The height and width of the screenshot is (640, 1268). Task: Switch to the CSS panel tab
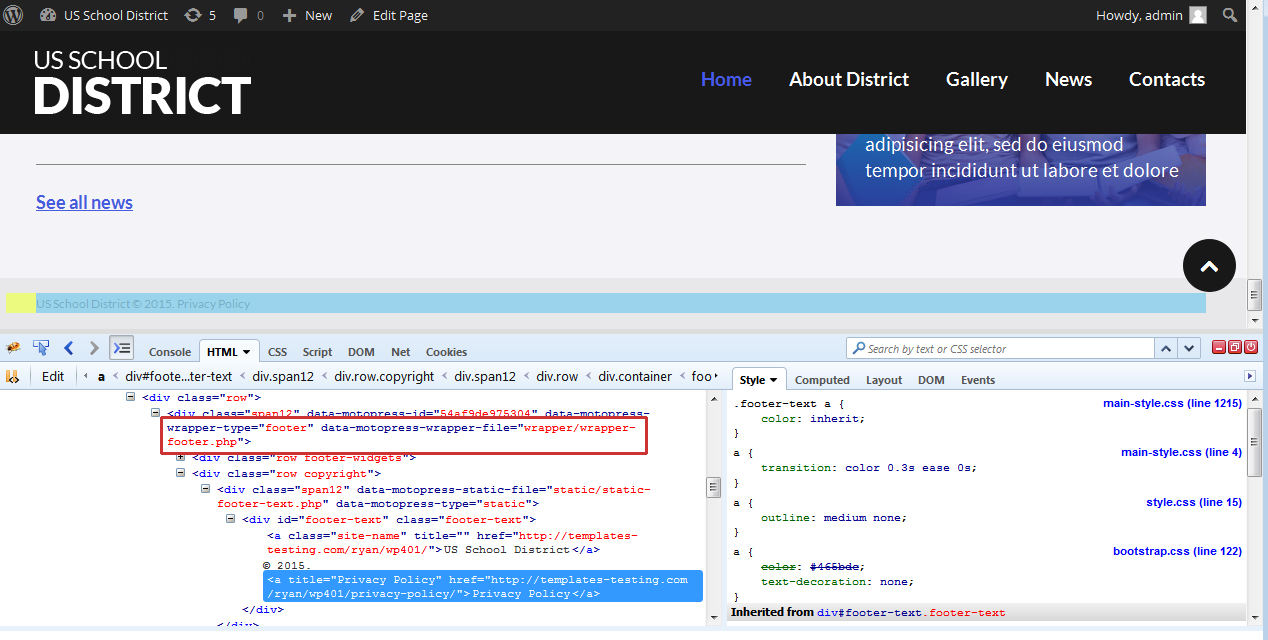277,352
